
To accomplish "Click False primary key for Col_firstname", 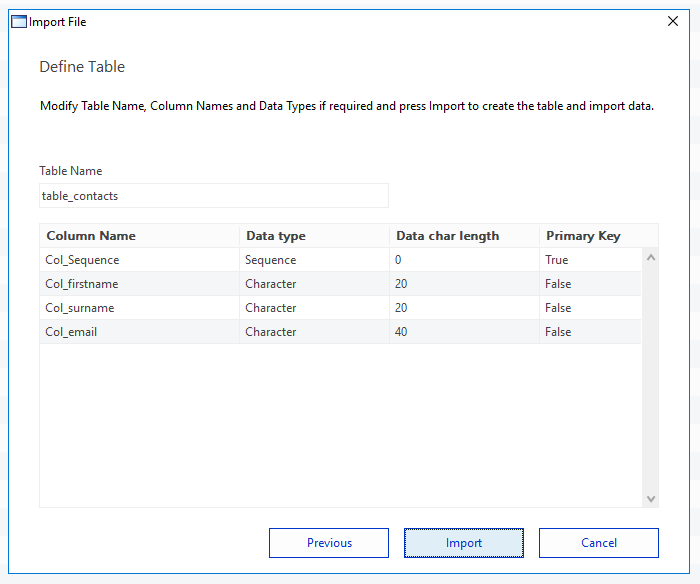I will coord(590,284).
